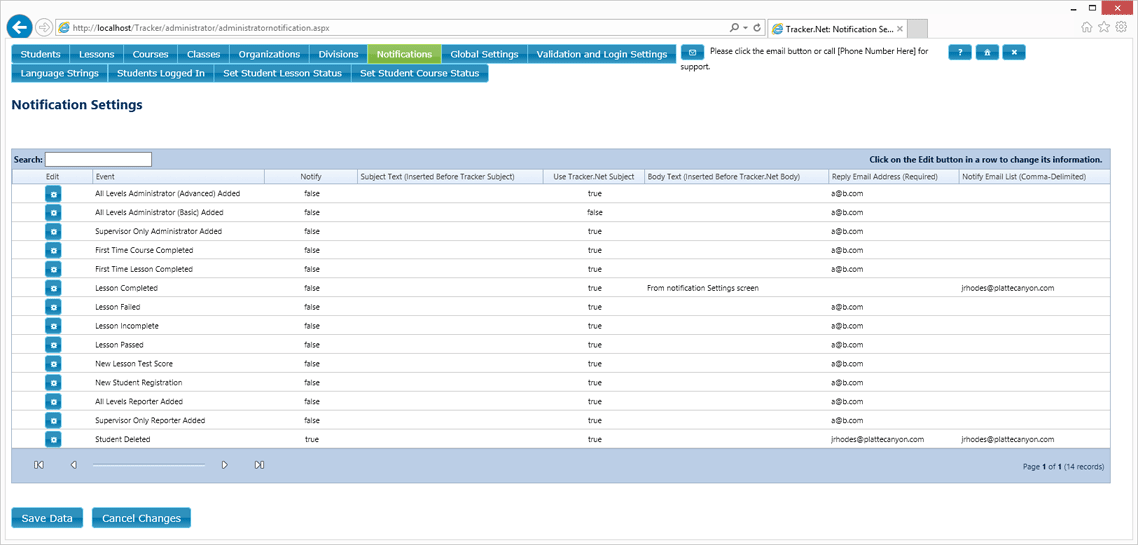Edit the Lesson Failed row
Screen dimensions: 1138x545
click(x=53, y=307)
